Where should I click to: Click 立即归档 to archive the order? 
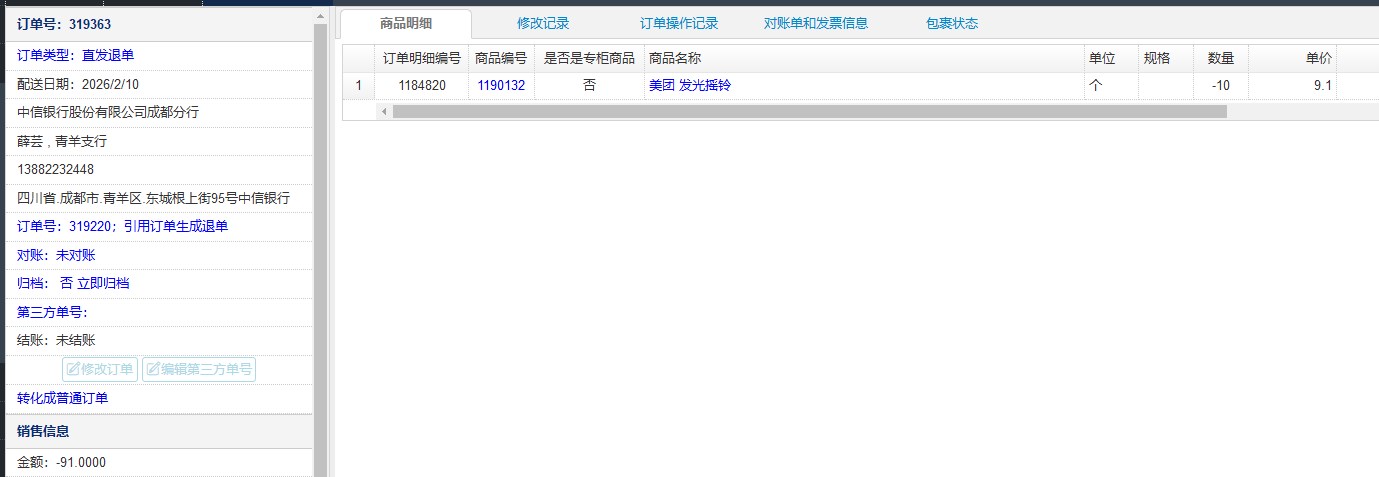(x=103, y=283)
